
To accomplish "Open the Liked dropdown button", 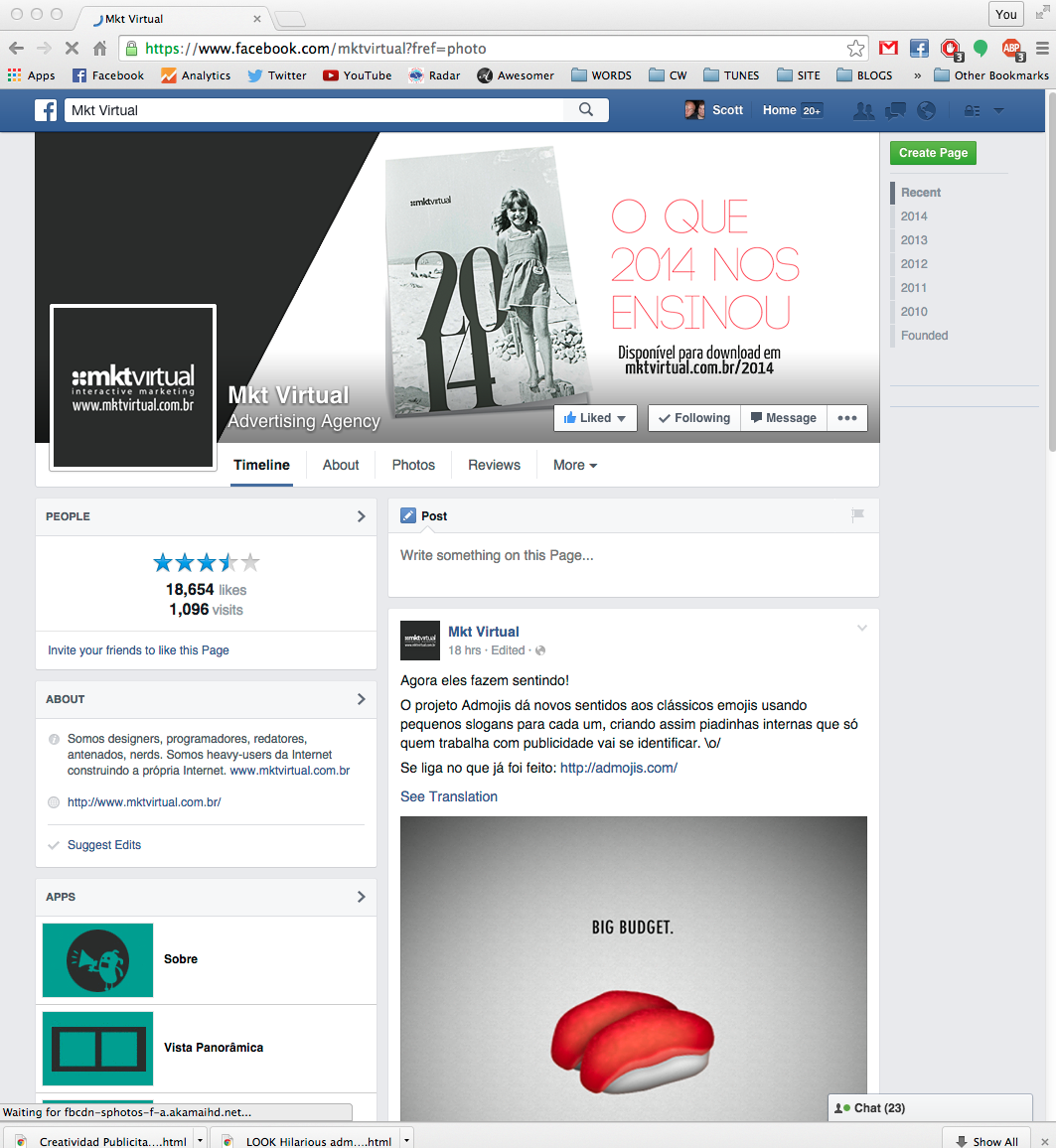I will coord(595,418).
